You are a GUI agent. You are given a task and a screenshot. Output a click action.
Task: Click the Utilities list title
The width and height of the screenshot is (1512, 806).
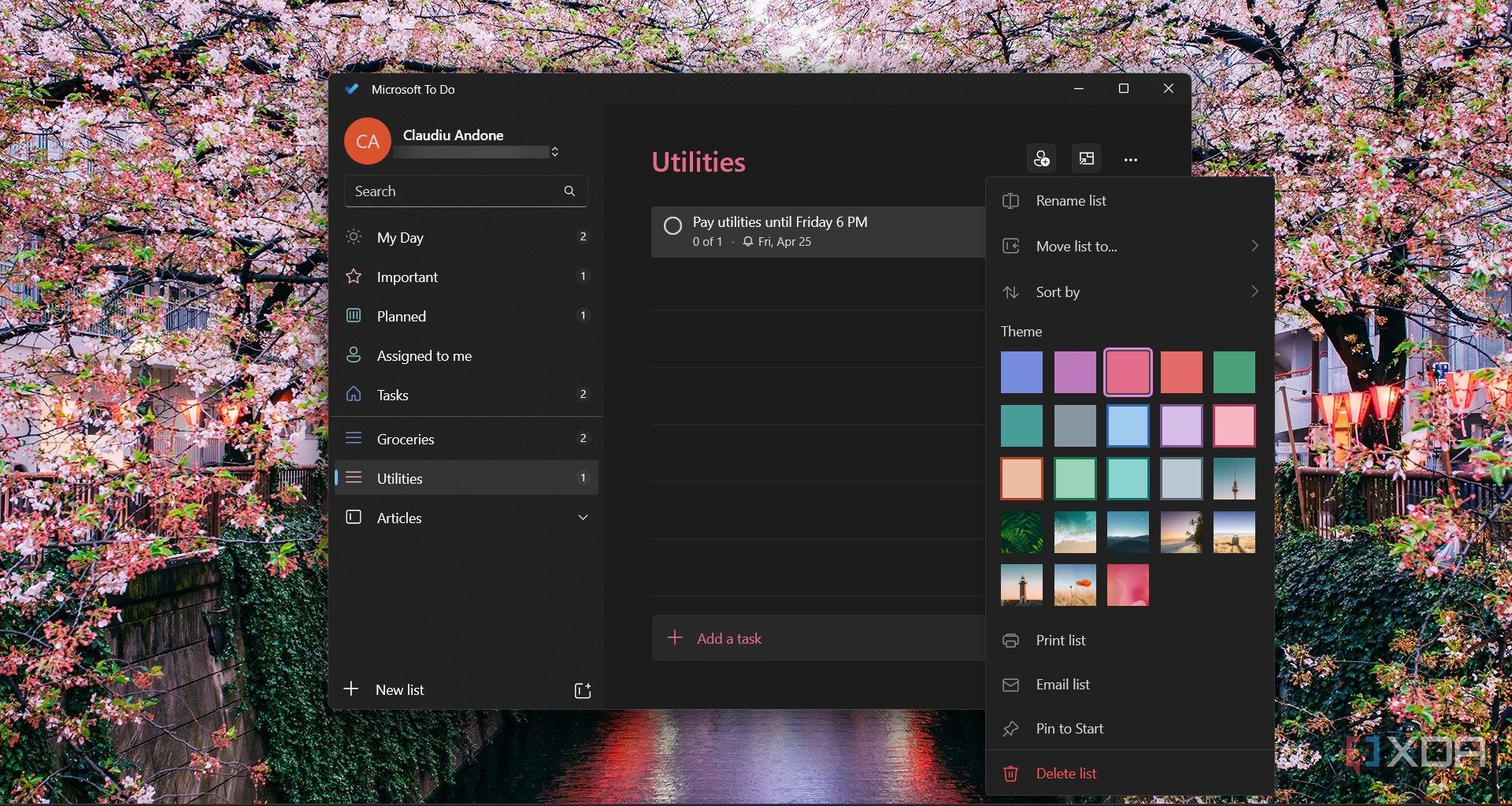tap(699, 162)
